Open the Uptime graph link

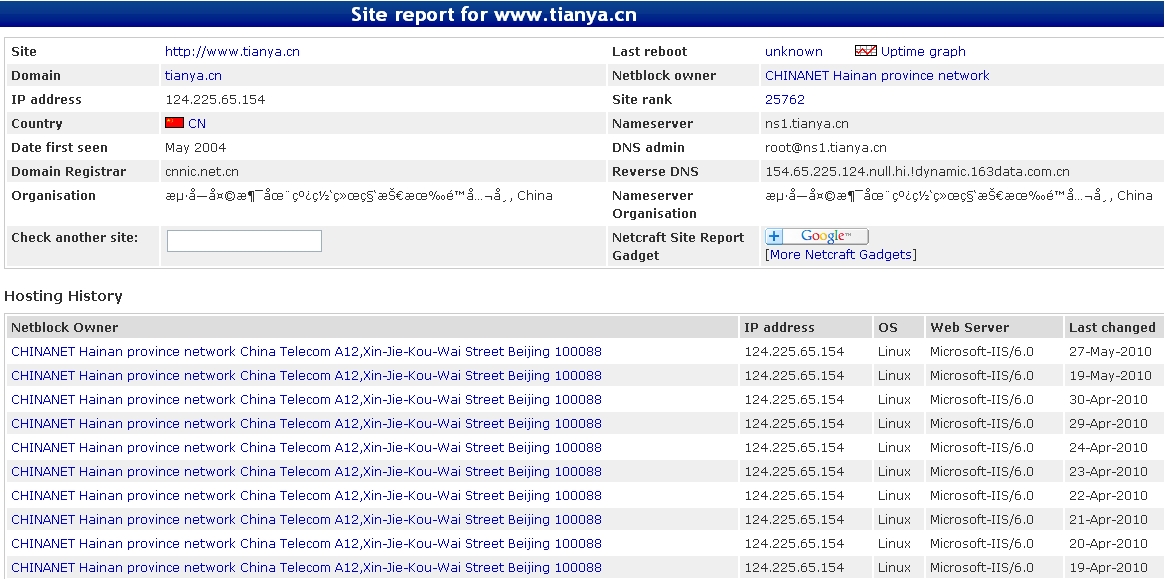[x=923, y=52]
